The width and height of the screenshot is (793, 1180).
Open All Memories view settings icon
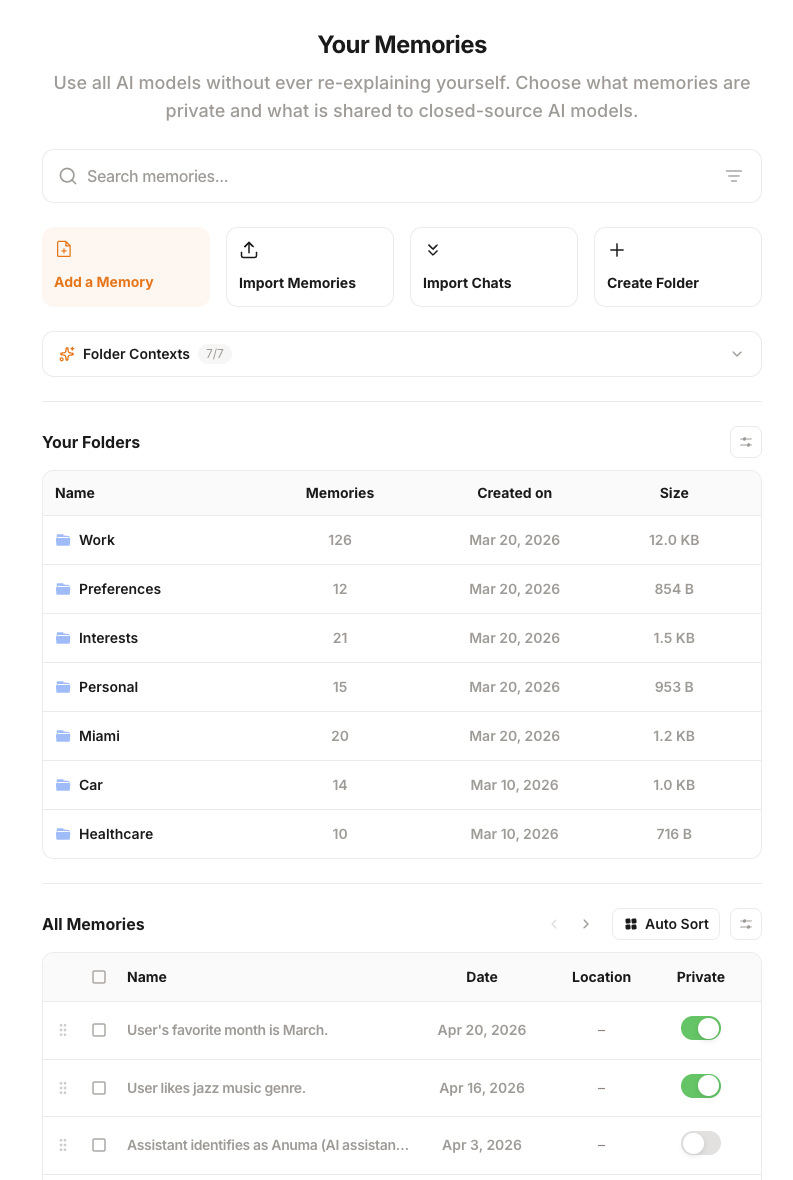coord(745,924)
